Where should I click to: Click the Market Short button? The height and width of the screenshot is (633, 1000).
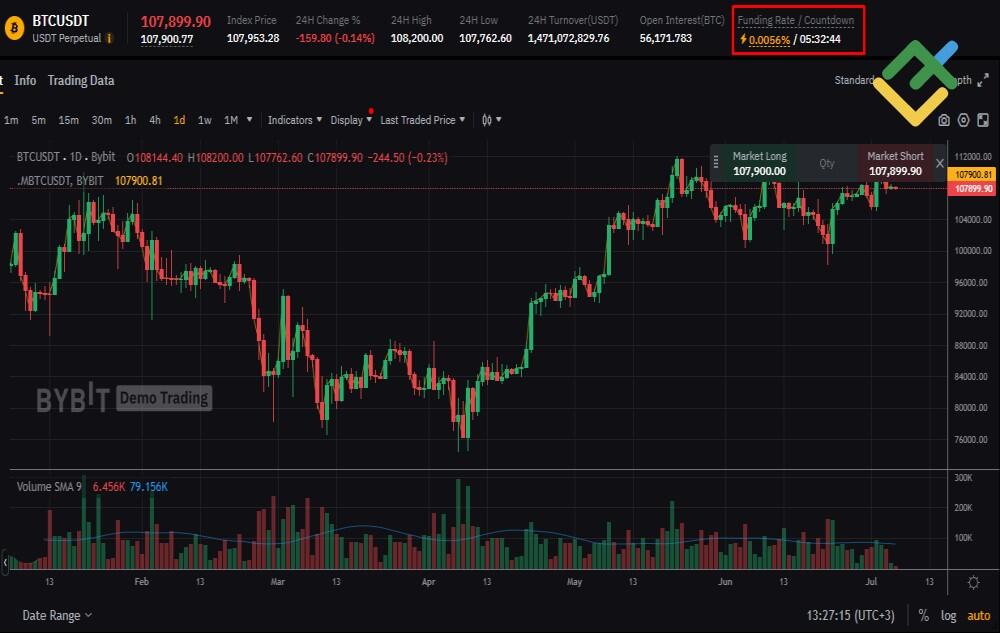click(895, 163)
